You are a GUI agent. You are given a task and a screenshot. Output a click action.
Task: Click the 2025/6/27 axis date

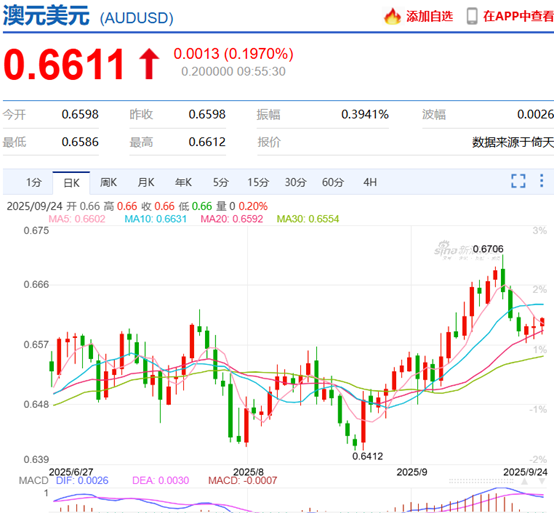point(71,472)
